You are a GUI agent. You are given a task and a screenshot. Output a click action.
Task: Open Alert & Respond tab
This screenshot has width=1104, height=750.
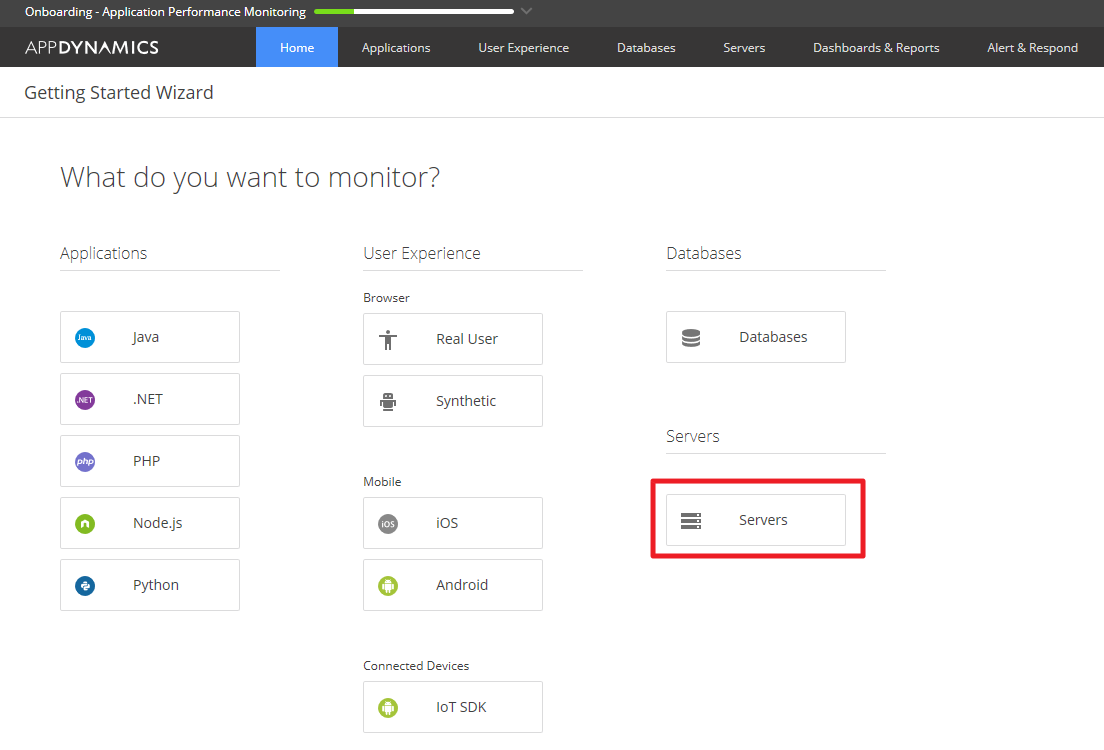coord(1032,47)
